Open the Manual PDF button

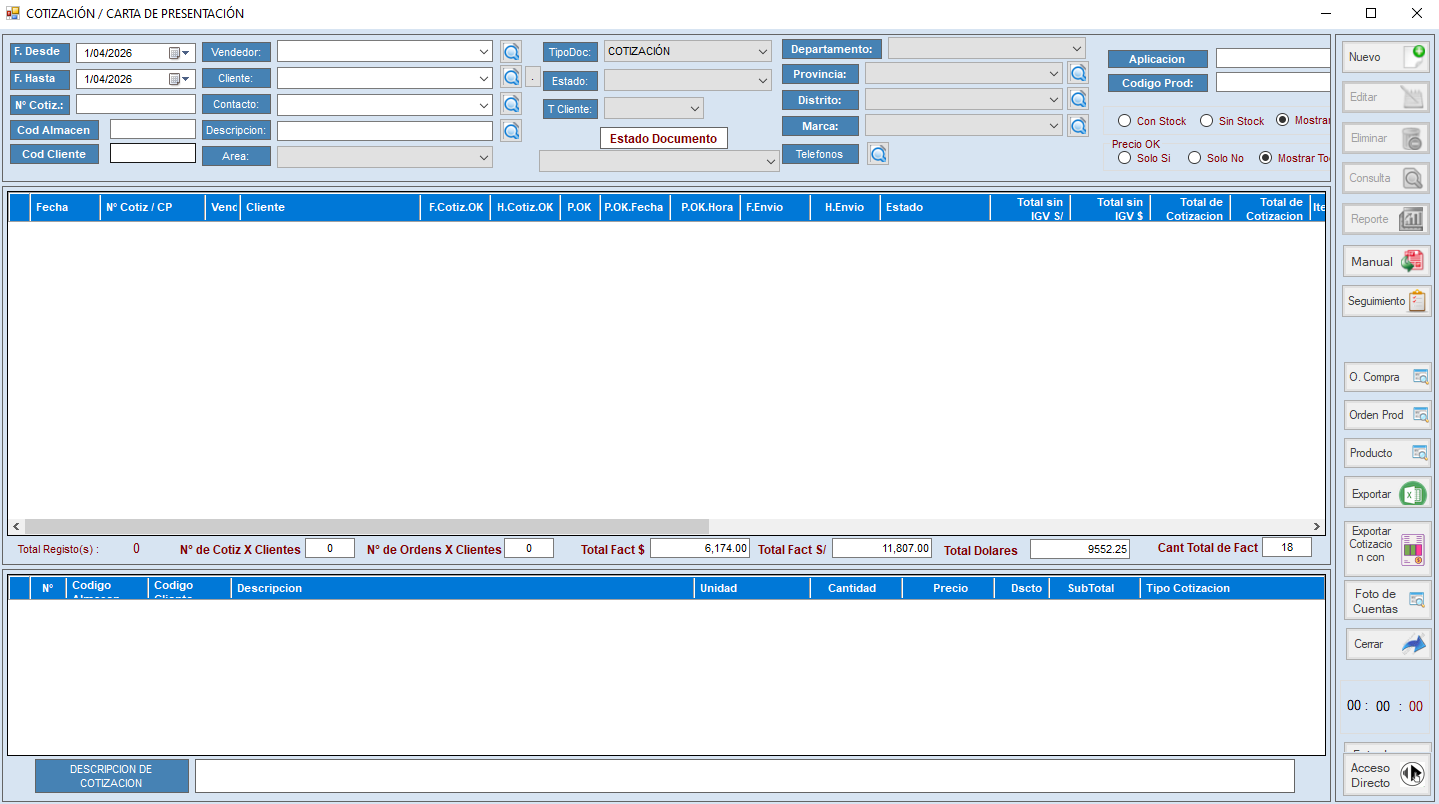coord(1386,261)
